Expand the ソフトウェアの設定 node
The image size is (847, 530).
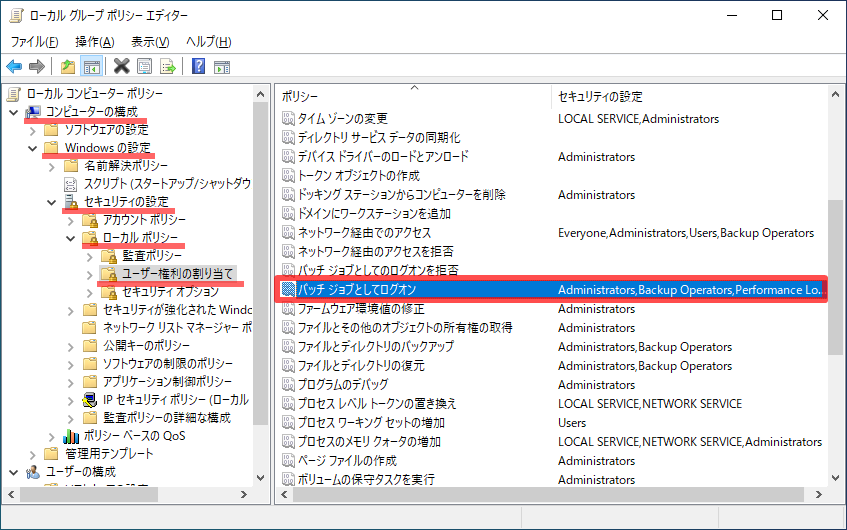click(32, 130)
